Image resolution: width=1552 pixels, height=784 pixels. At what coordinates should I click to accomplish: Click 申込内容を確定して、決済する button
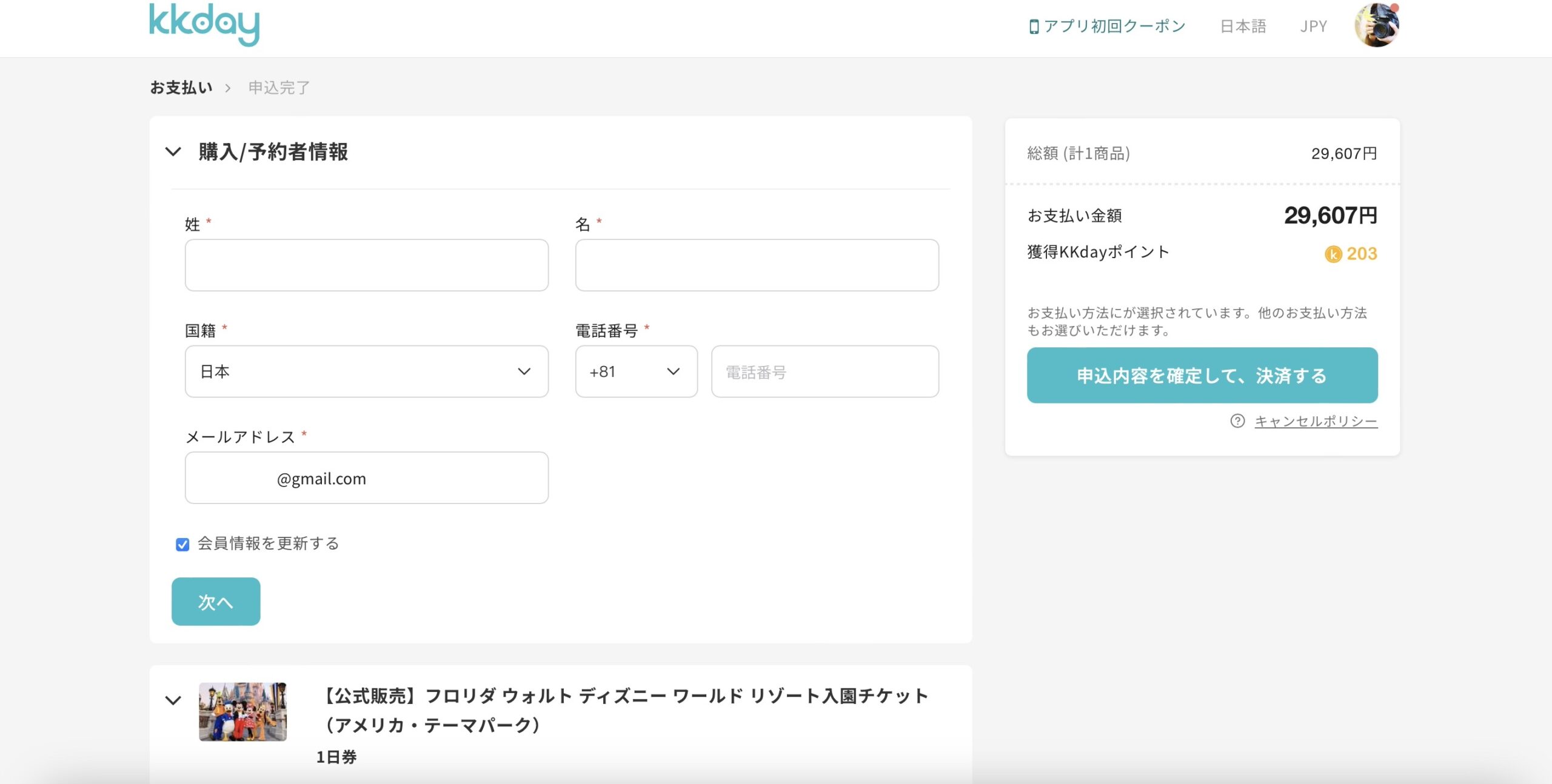[x=1202, y=375]
